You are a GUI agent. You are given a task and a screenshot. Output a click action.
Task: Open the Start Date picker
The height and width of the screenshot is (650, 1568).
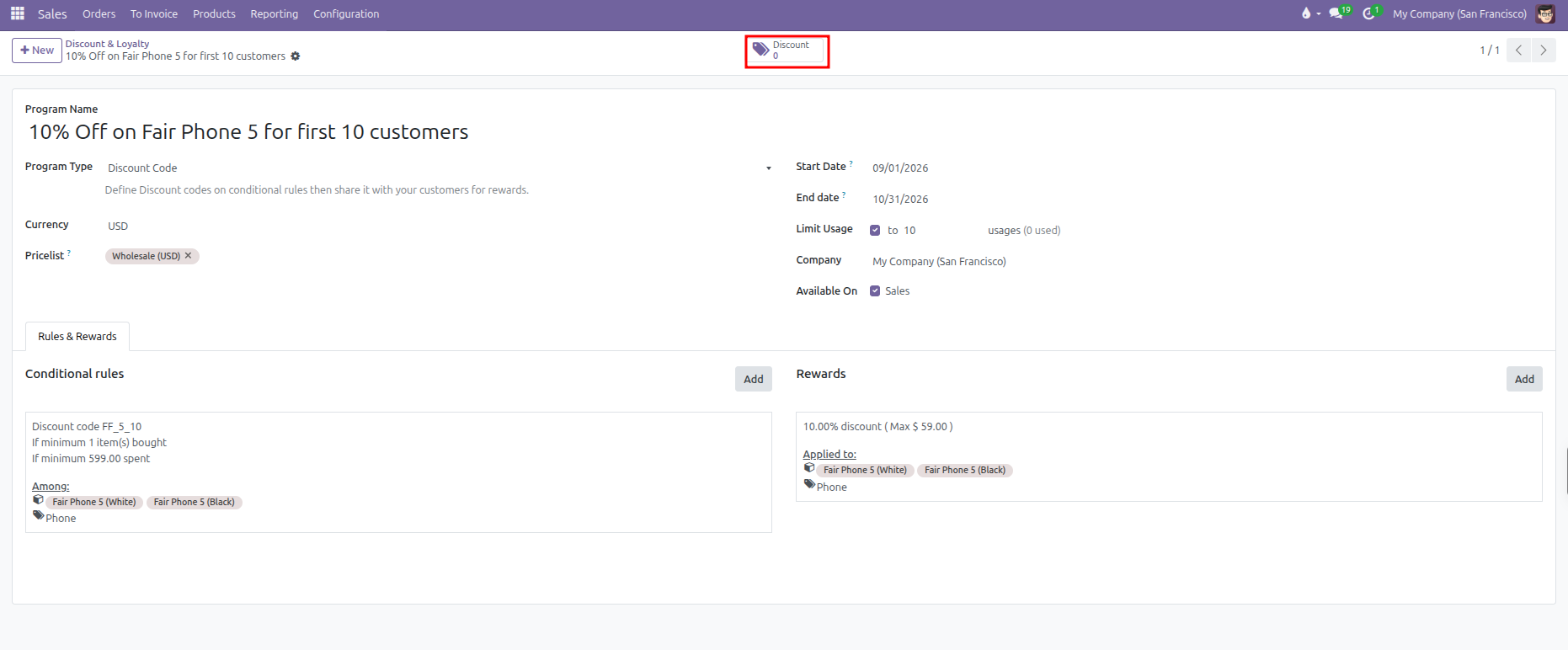click(x=1208, y=168)
